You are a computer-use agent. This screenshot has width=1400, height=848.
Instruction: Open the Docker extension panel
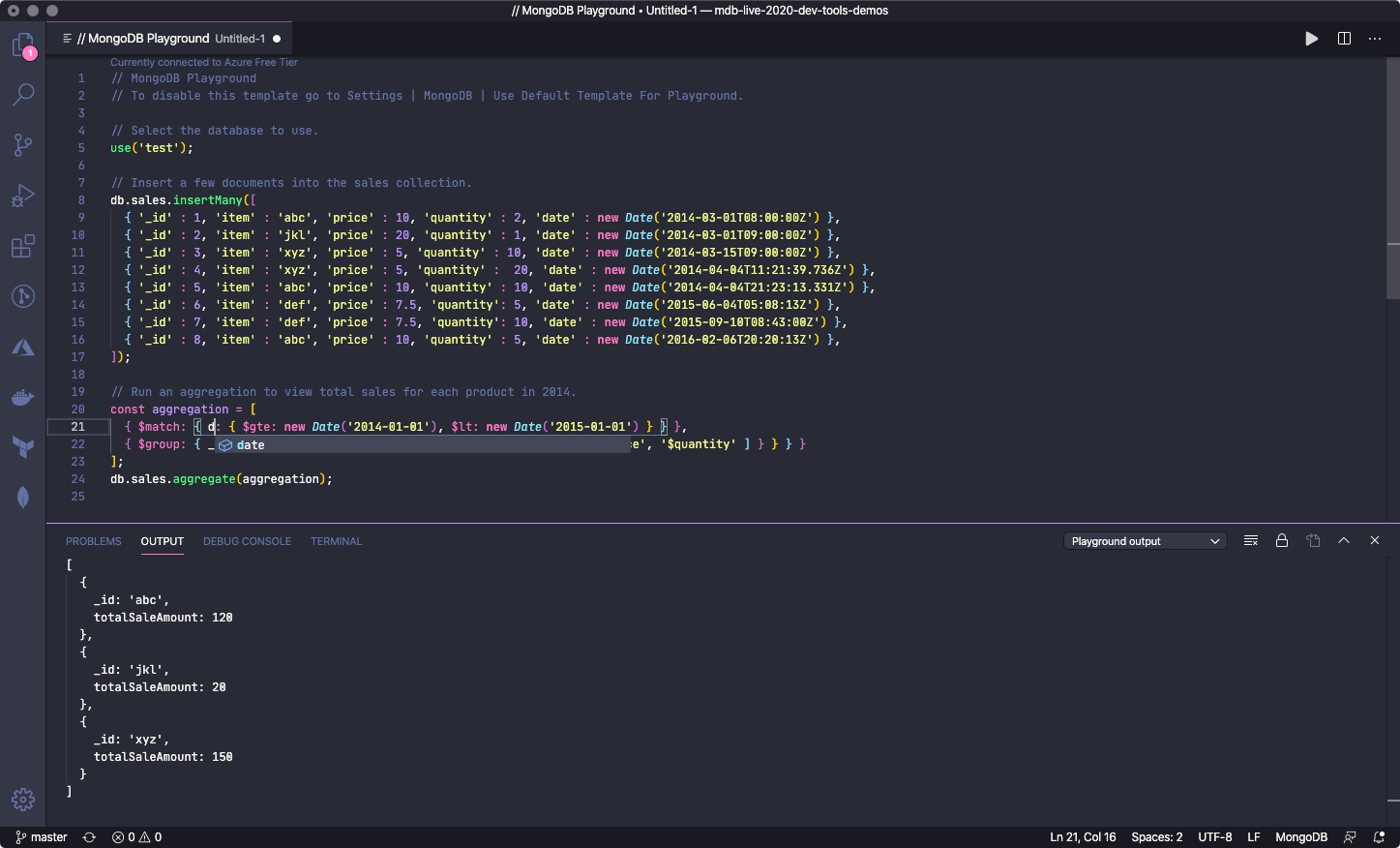pyautogui.click(x=22, y=397)
